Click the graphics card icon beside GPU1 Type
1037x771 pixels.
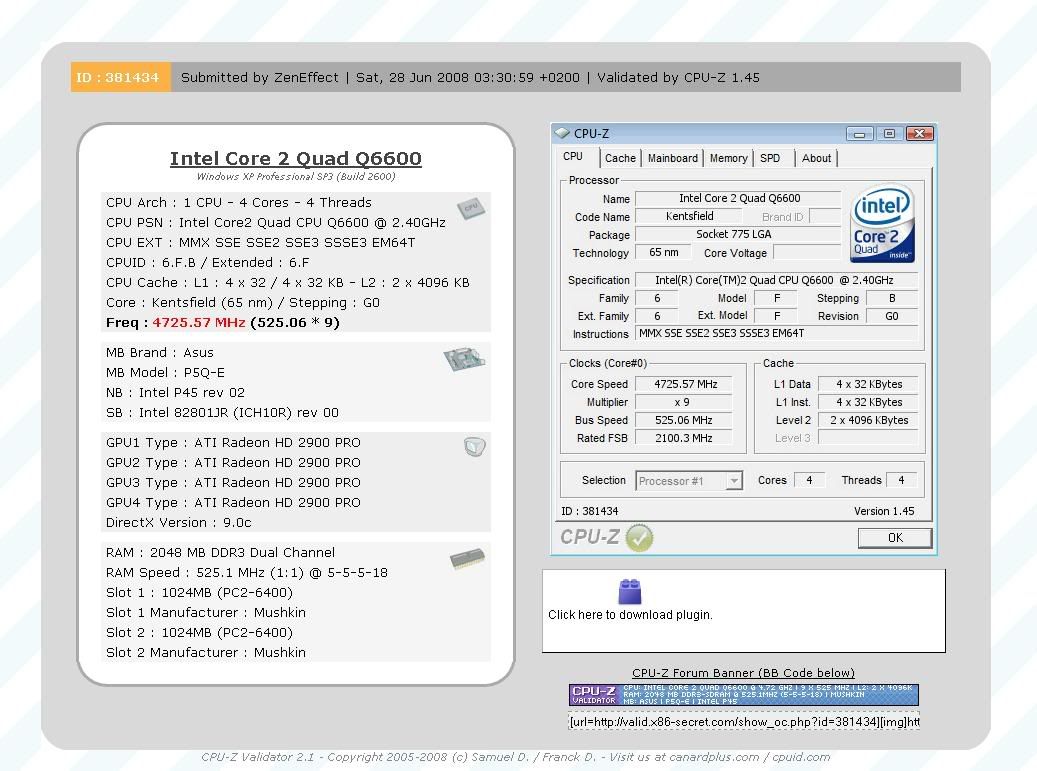(475, 447)
